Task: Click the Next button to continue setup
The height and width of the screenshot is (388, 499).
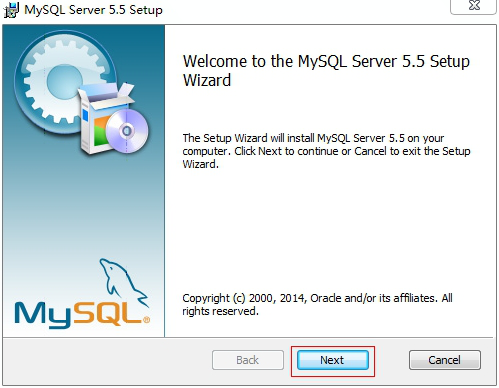Action: 333,360
